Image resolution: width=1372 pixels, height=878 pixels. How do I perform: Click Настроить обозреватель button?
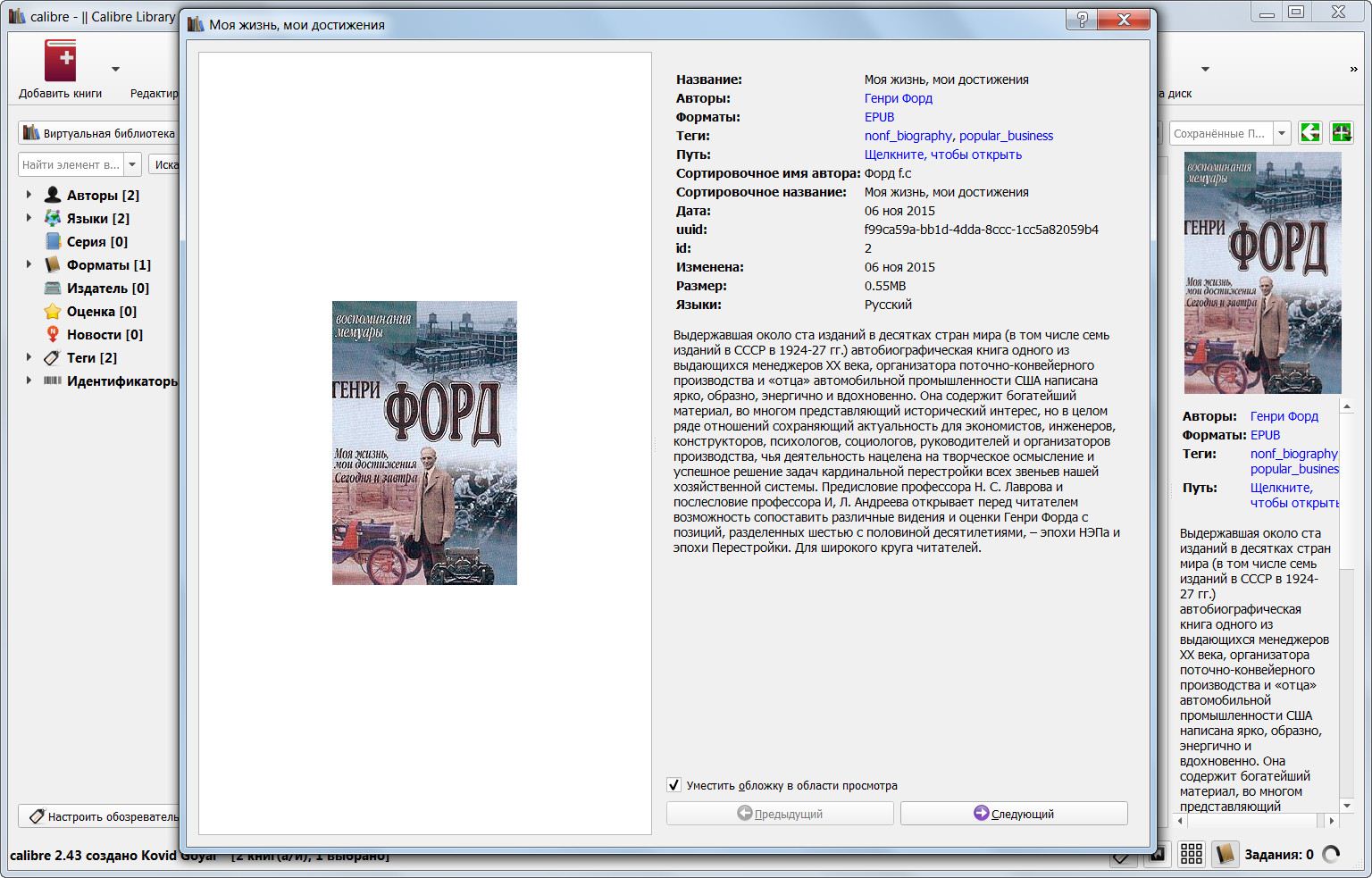click(99, 816)
